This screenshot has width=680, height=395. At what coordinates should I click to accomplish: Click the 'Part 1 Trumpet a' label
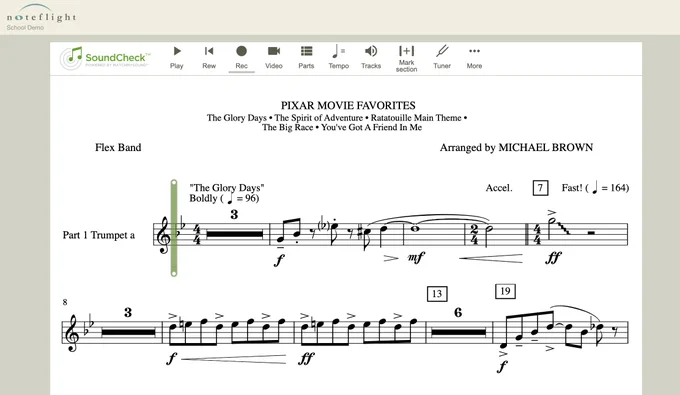99,235
